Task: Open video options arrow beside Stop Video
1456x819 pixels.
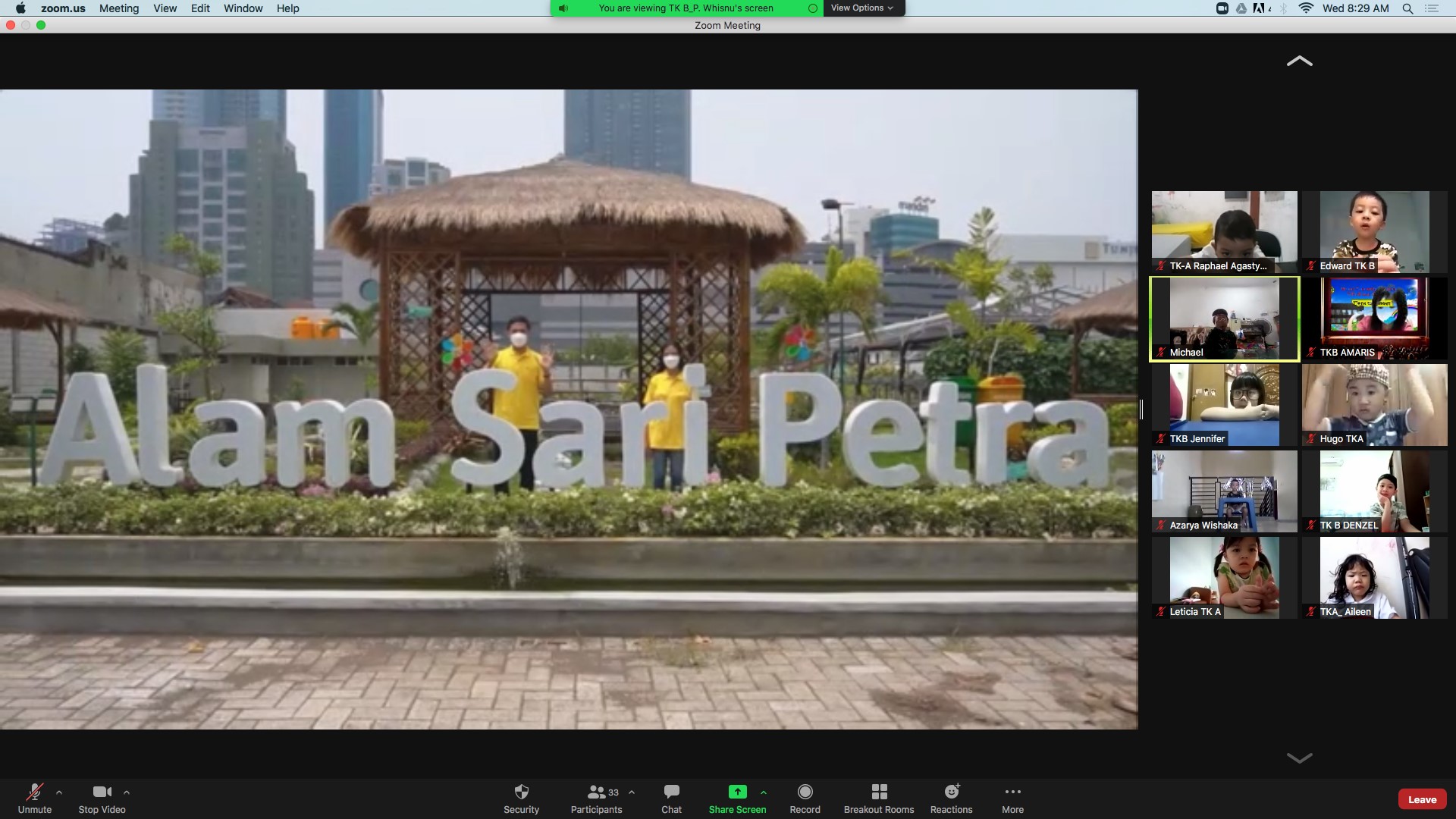Action: tap(127, 792)
